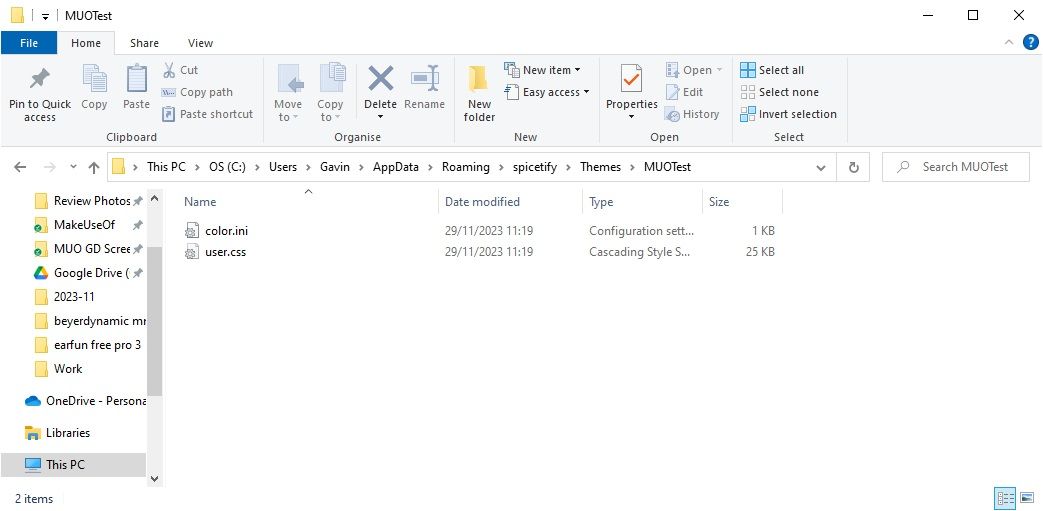The height and width of the screenshot is (511, 1043).
Task: Switch to details view layout
Action: pyautogui.click(x=1005, y=498)
